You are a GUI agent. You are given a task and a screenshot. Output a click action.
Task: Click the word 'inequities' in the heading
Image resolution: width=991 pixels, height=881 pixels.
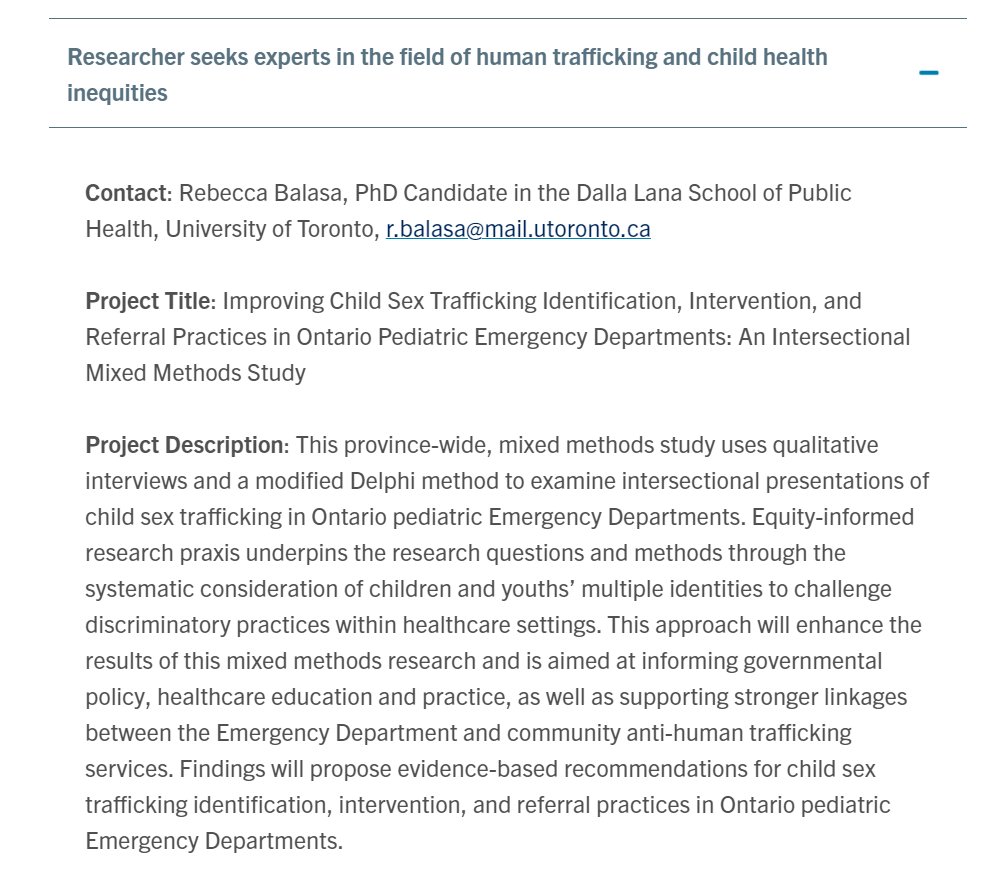(118, 93)
